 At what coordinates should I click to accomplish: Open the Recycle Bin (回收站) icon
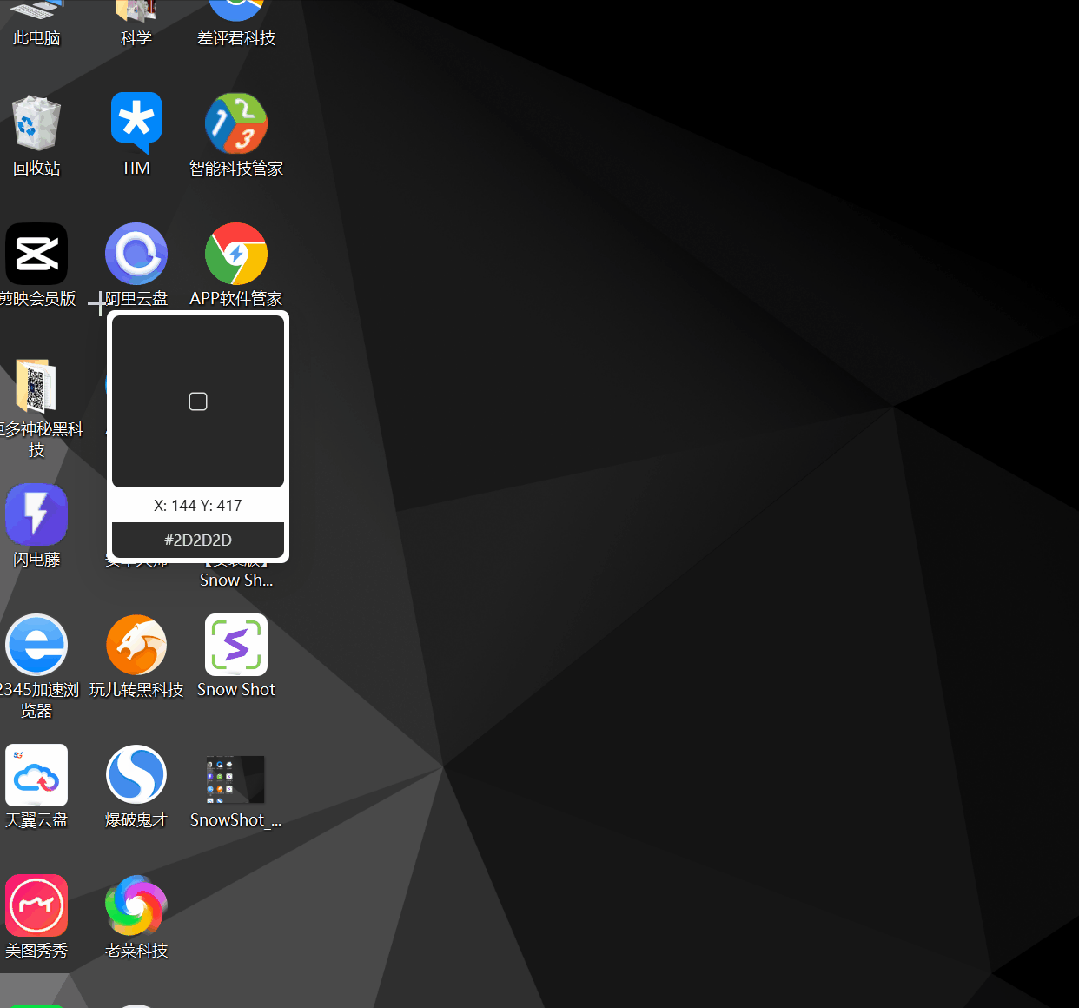click(x=36, y=124)
